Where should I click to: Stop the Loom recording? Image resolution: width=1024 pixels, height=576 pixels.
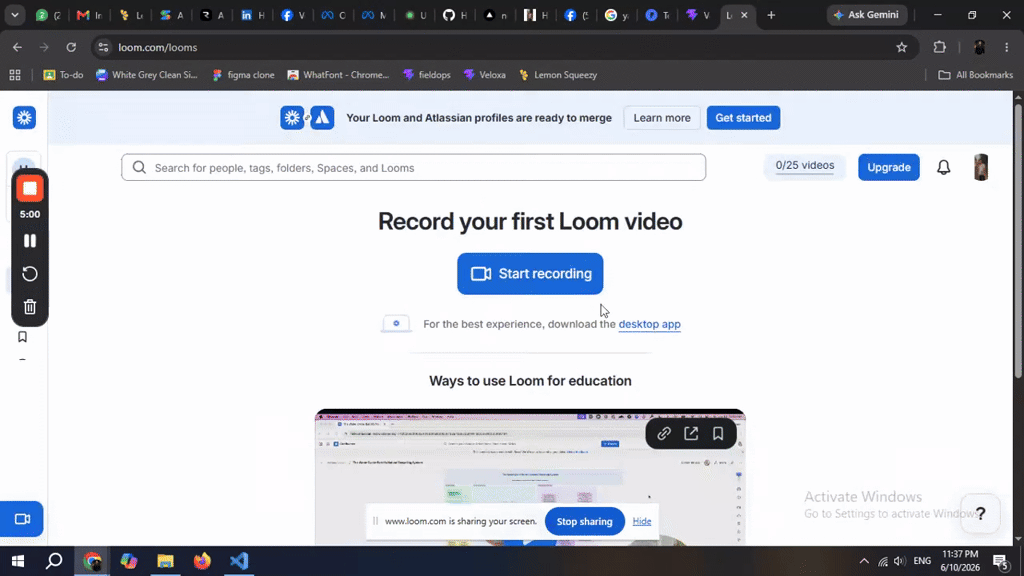tap(29, 189)
